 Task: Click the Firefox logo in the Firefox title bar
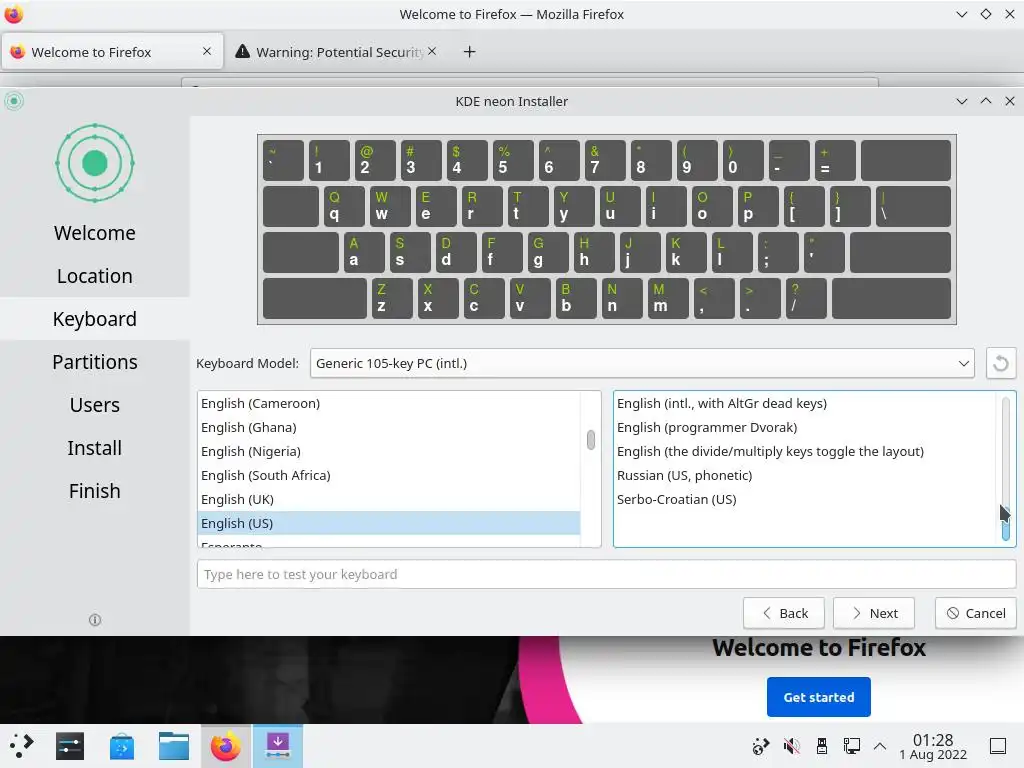pyautogui.click(x=14, y=14)
